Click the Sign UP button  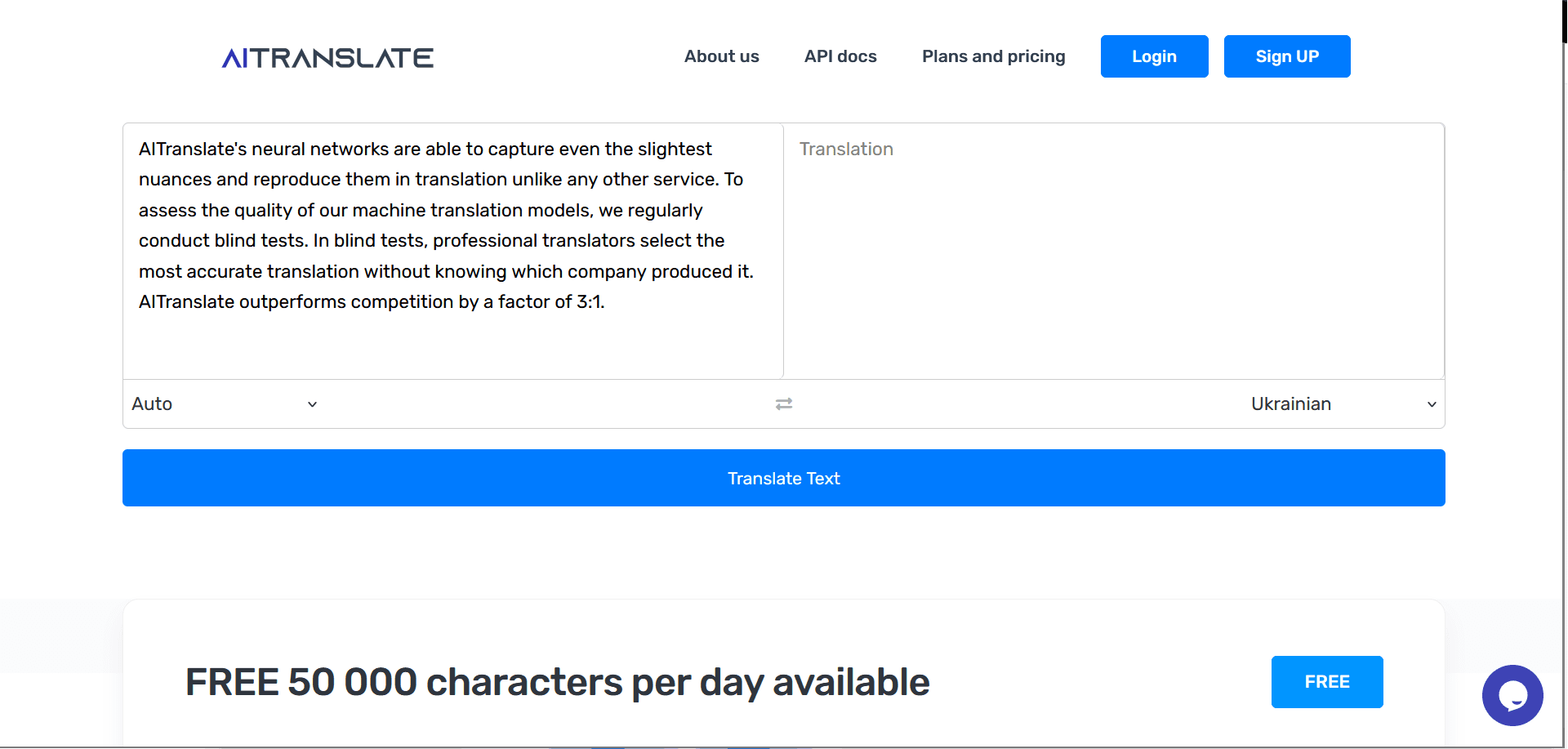tap(1286, 56)
